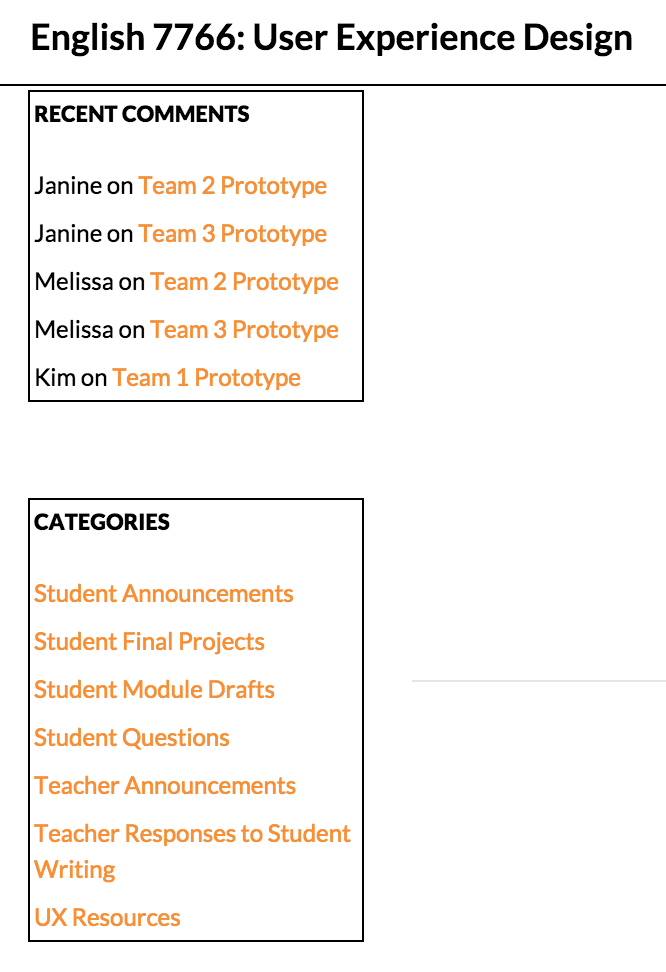Open the Student Final Projects category
This screenshot has height=972, width=666.
pyautogui.click(x=149, y=641)
